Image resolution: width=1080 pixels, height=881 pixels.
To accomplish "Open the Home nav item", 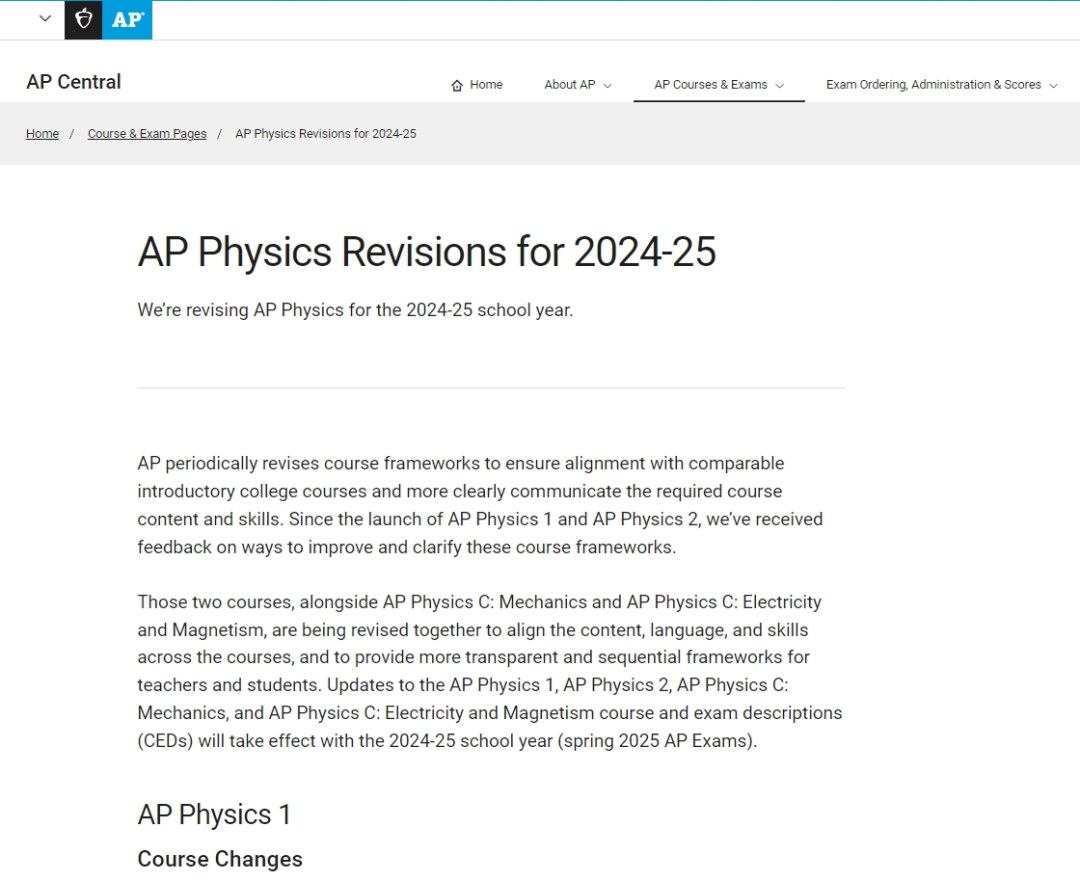I will 477,85.
